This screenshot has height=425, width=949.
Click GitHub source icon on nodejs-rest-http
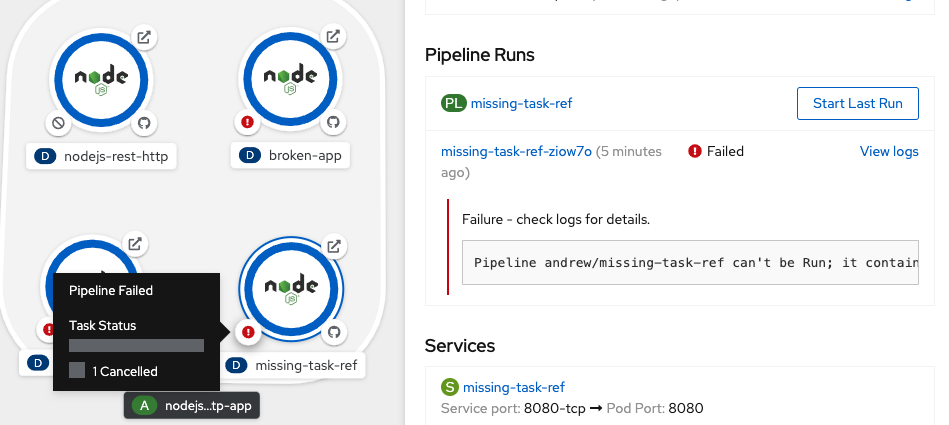(x=144, y=123)
